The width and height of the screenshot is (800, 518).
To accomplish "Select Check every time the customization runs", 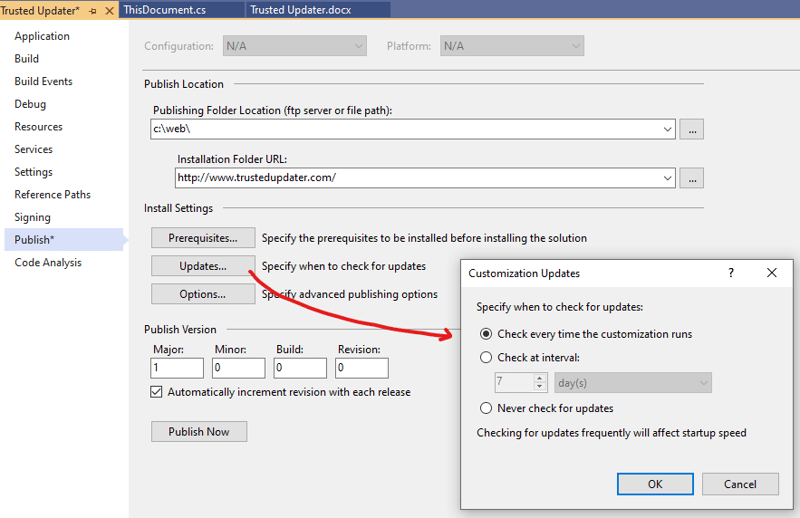I will coord(486,334).
